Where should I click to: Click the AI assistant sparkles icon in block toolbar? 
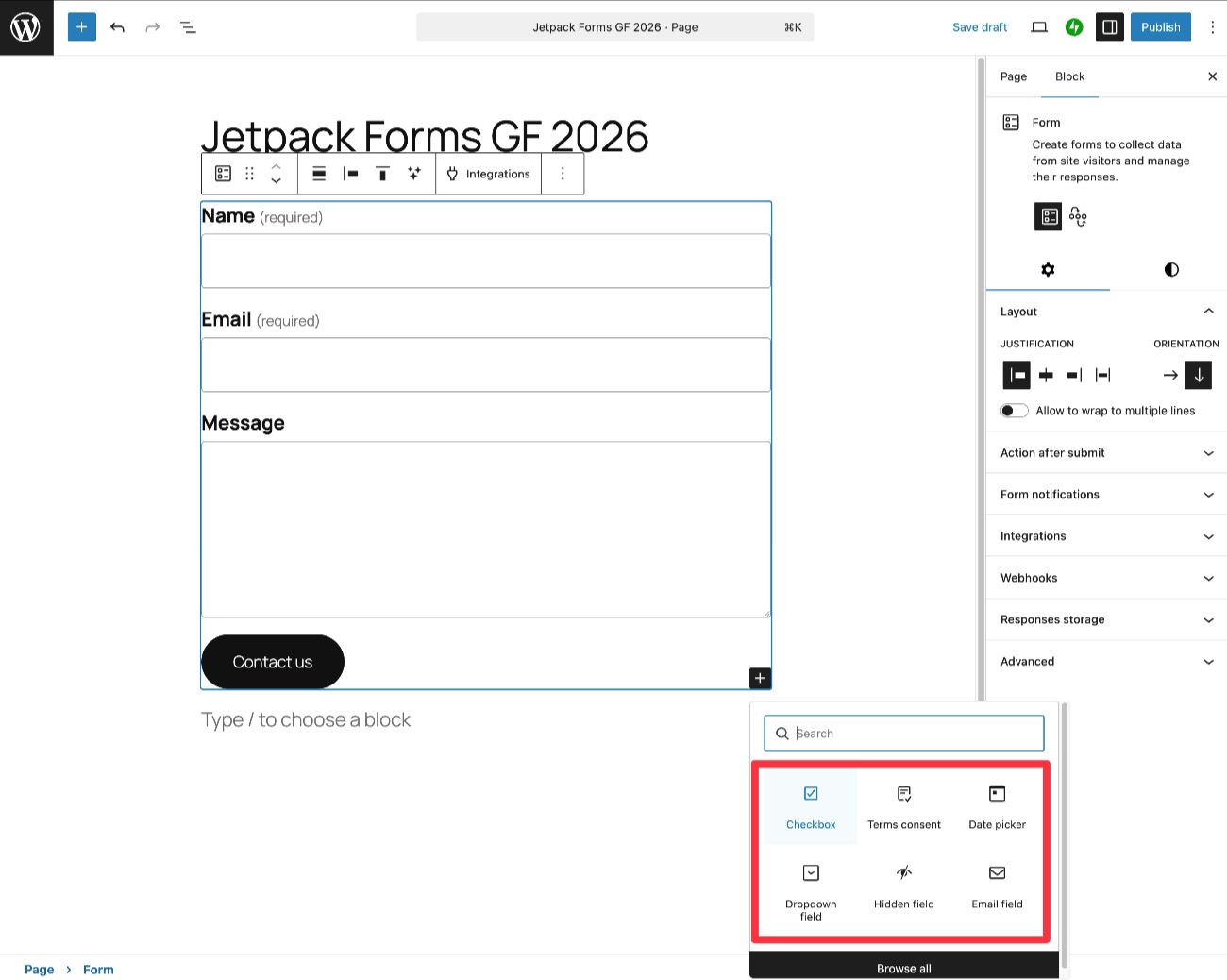(x=413, y=173)
